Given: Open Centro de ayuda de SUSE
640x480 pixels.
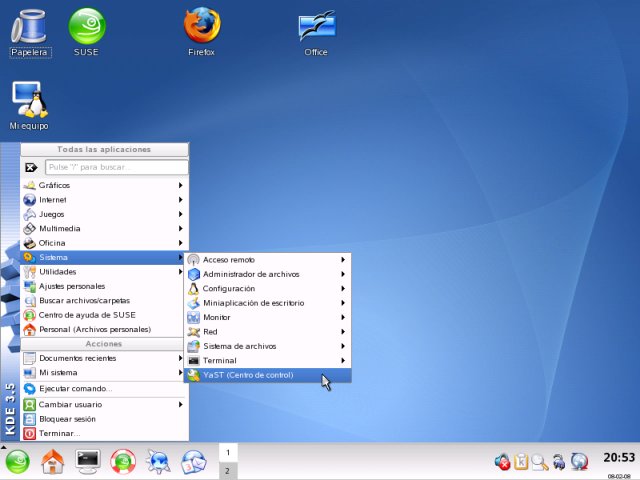Looking at the screenshot, I should pyautogui.click(x=103, y=315).
